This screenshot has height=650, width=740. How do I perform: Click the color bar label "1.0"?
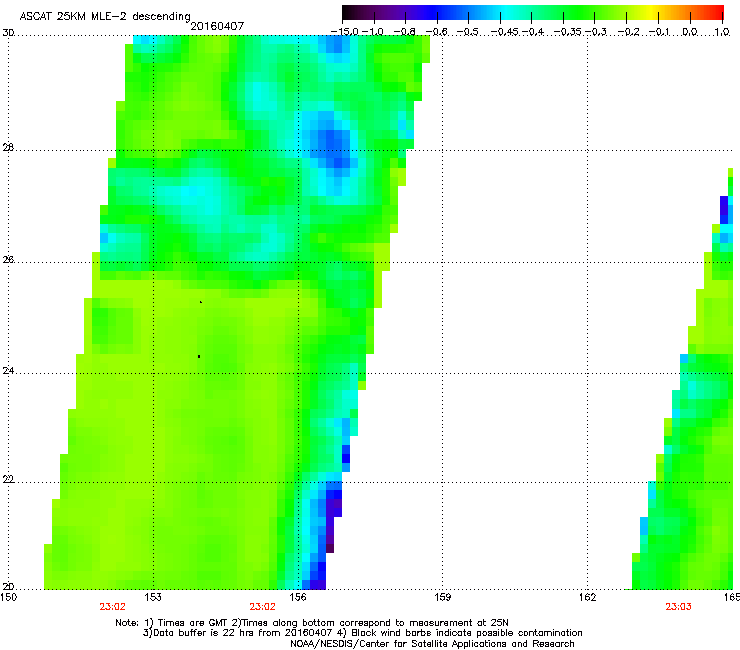pos(722,32)
